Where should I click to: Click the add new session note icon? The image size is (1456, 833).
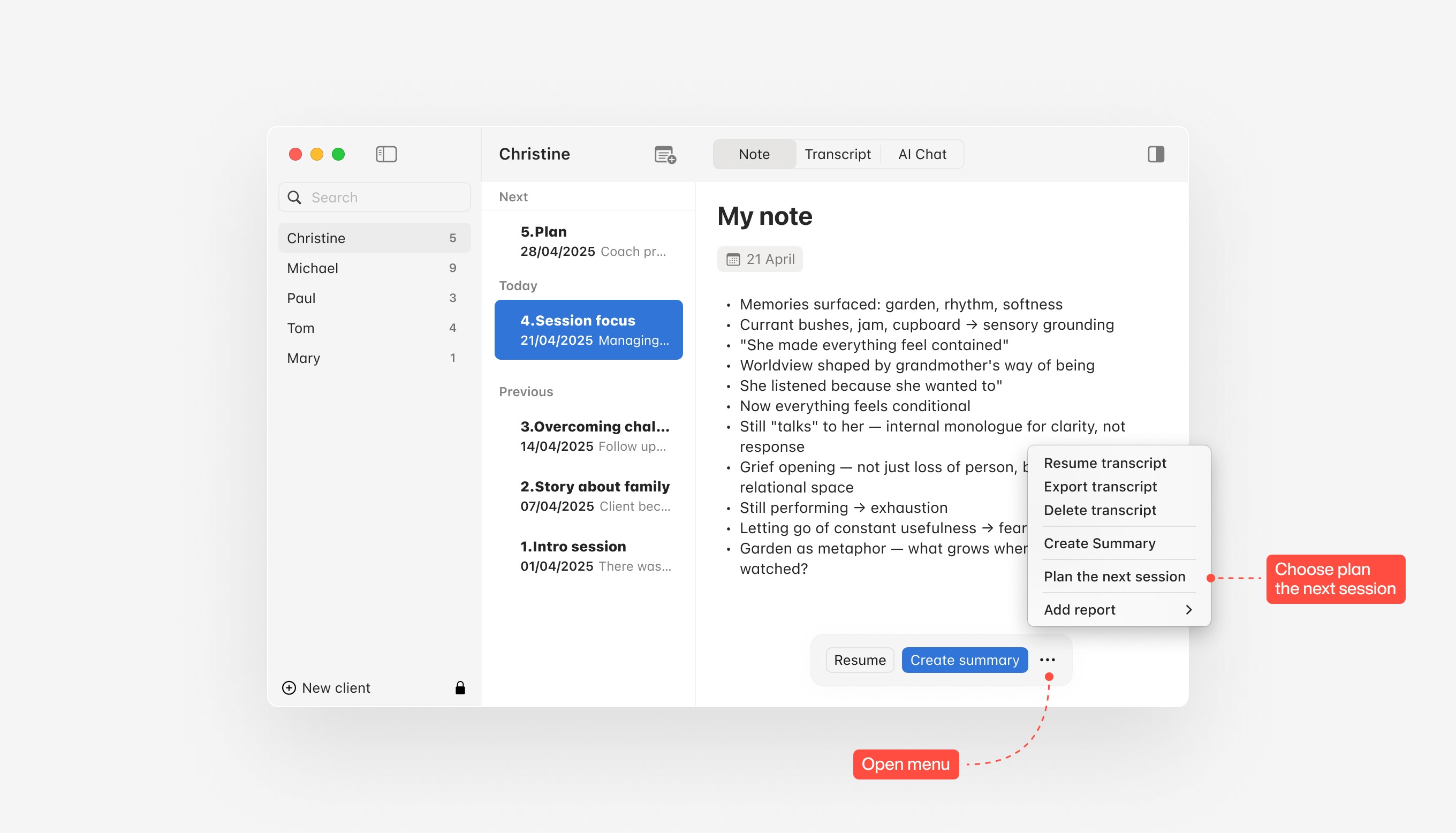664,155
